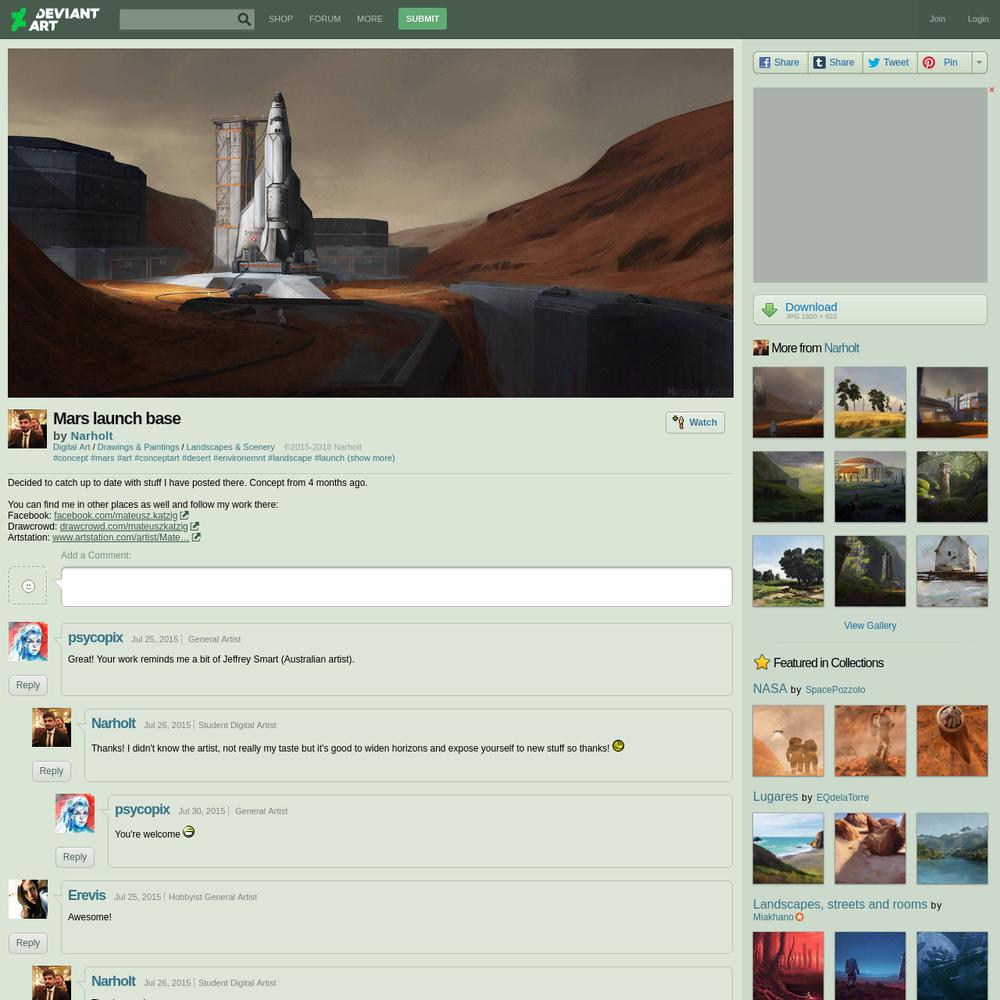Click the #mars tag

102,458
